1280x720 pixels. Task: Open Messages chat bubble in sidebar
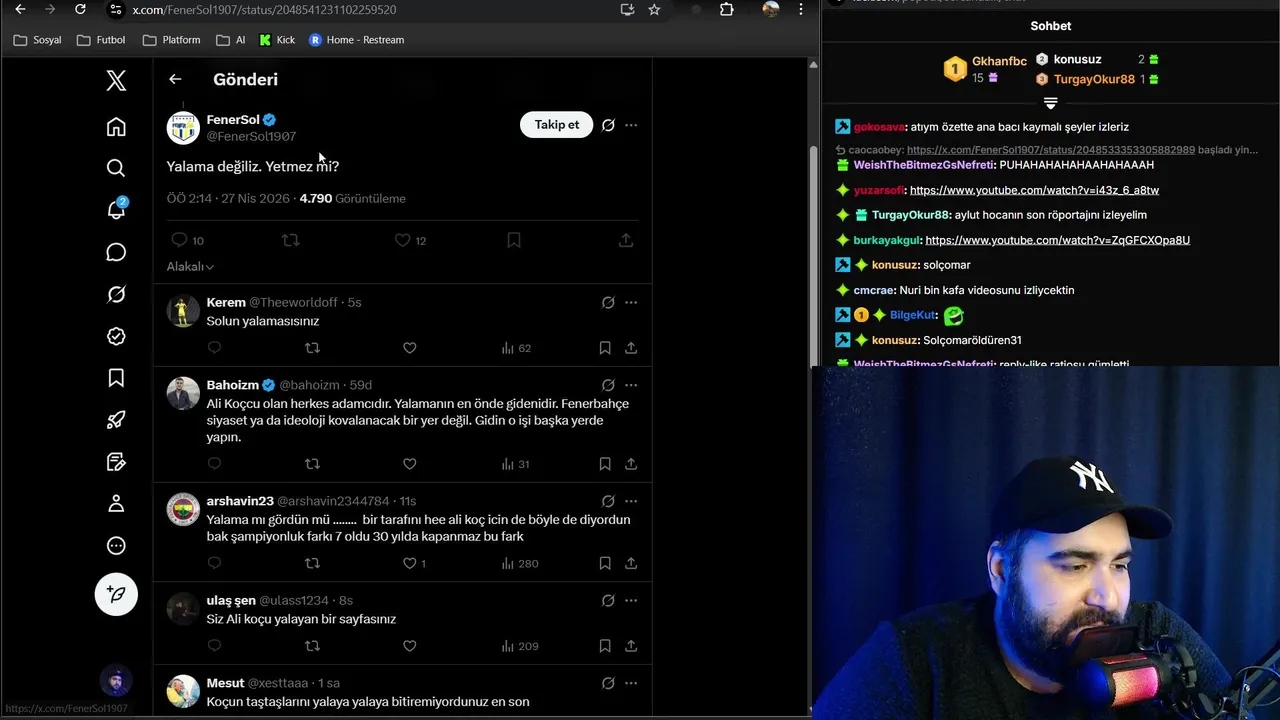116,252
